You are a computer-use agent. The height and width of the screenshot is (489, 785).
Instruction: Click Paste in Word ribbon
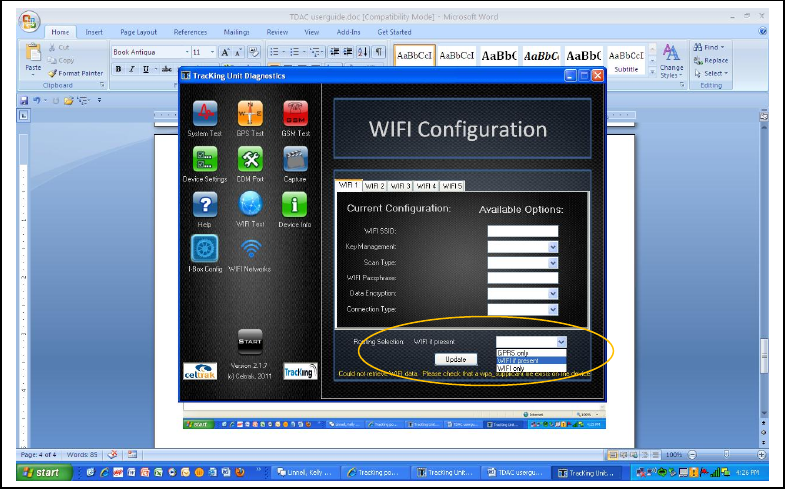click(34, 59)
